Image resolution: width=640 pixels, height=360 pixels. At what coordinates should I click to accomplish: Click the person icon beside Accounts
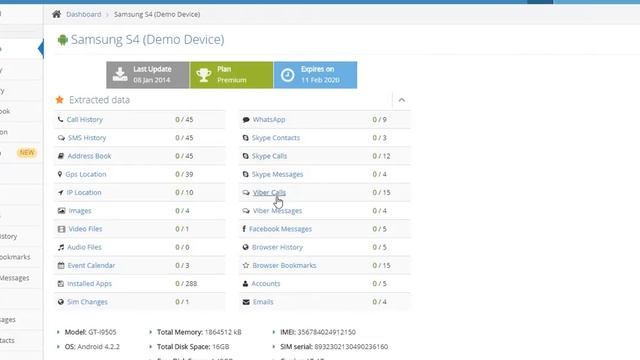tap(245, 284)
